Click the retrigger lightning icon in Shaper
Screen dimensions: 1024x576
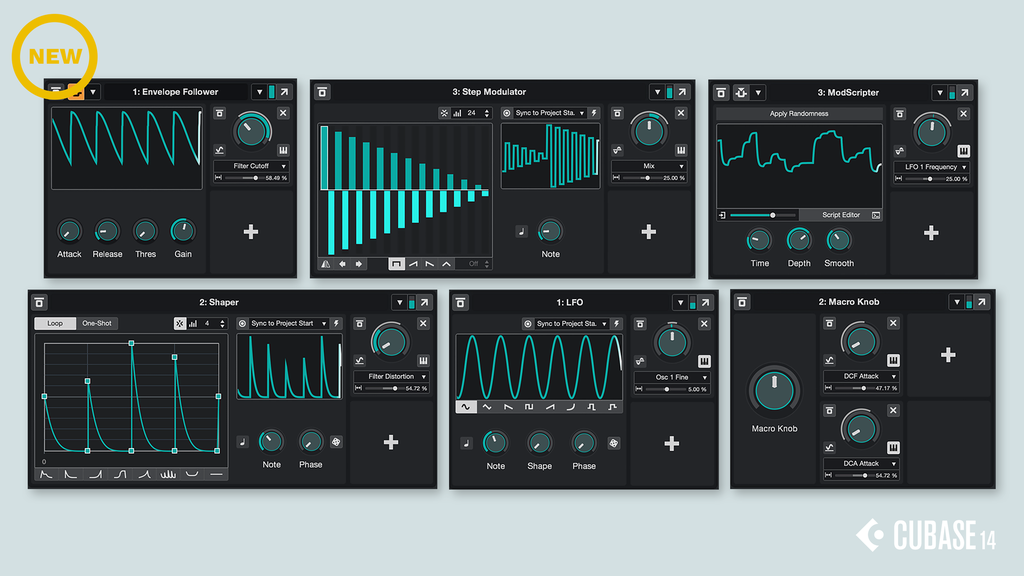click(x=336, y=323)
